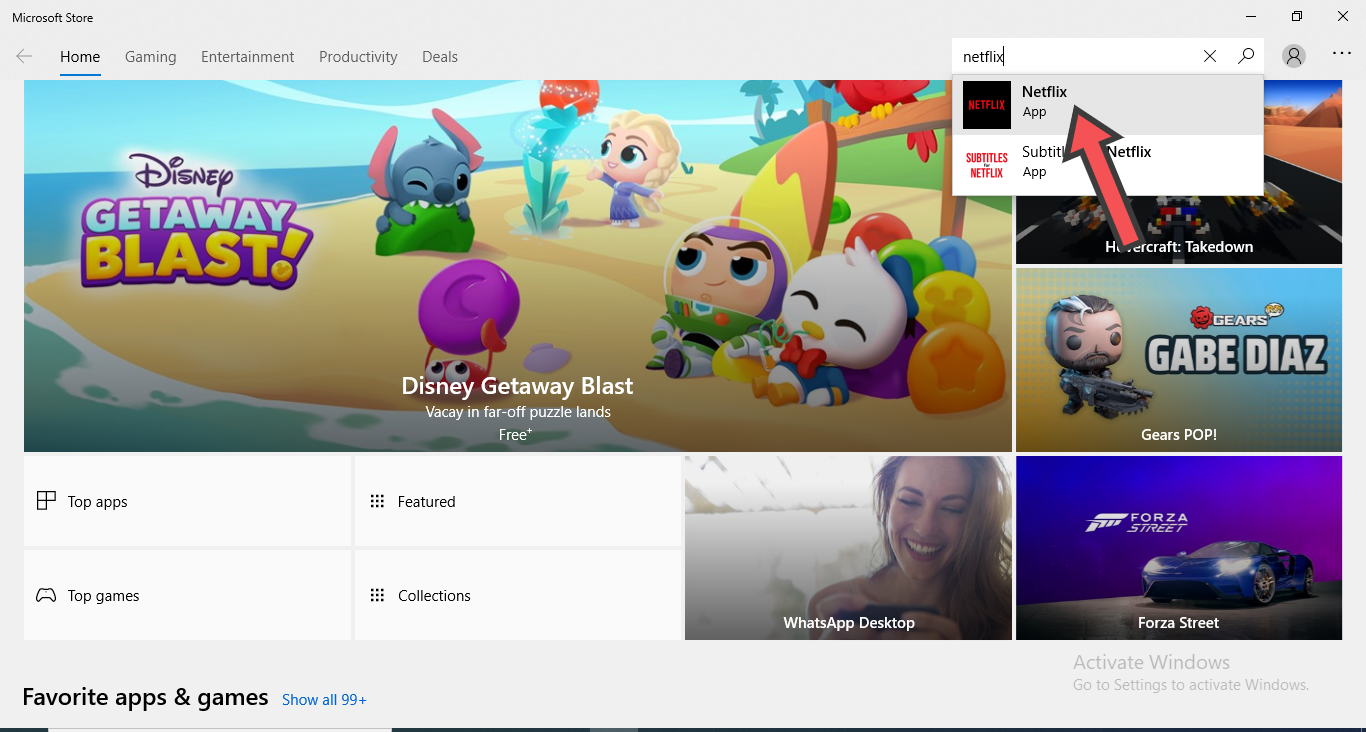Click the Subtitles for Netflix logo icon
The height and width of the screenshot is (732, 1366).
(x=987, y=165)
